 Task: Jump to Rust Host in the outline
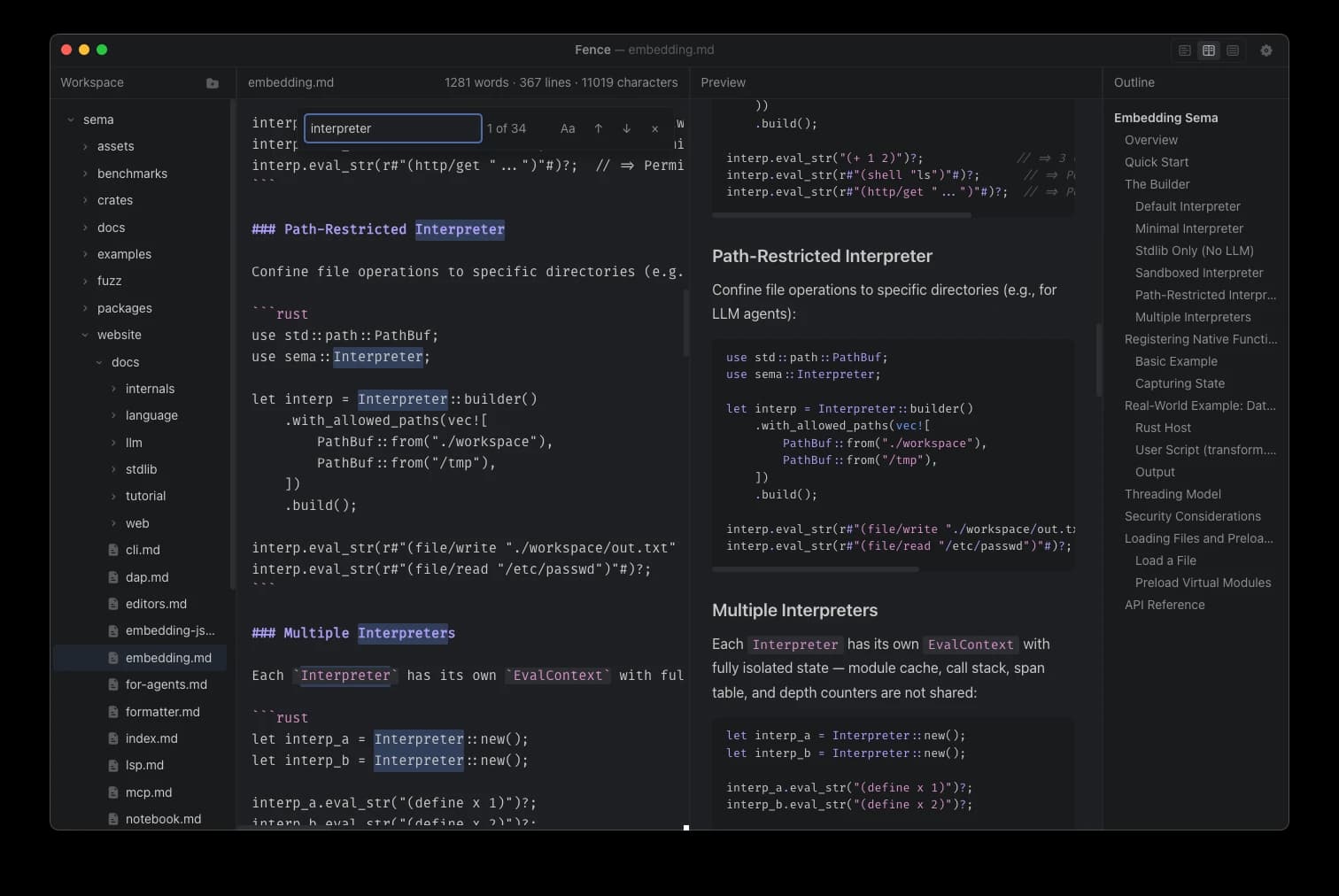(1163, 428)
